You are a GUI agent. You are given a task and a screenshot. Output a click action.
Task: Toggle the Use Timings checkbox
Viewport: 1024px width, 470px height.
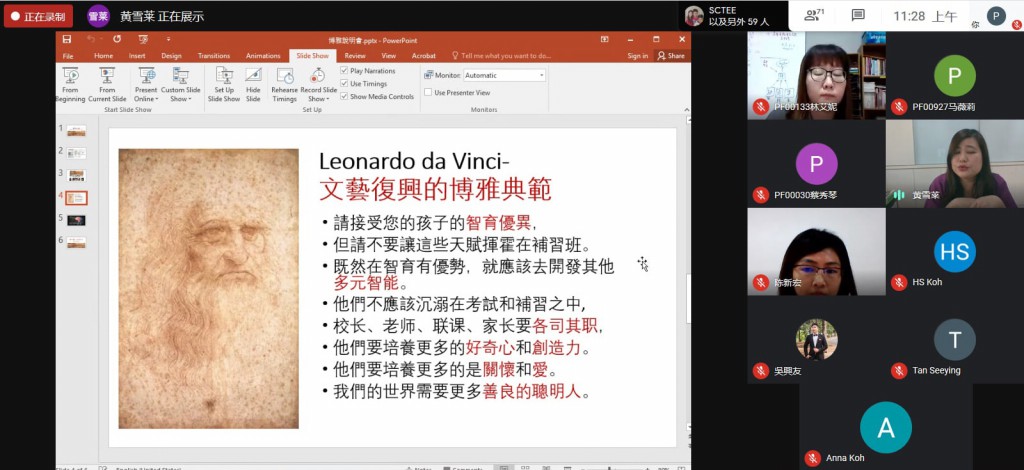pos(344,84)
